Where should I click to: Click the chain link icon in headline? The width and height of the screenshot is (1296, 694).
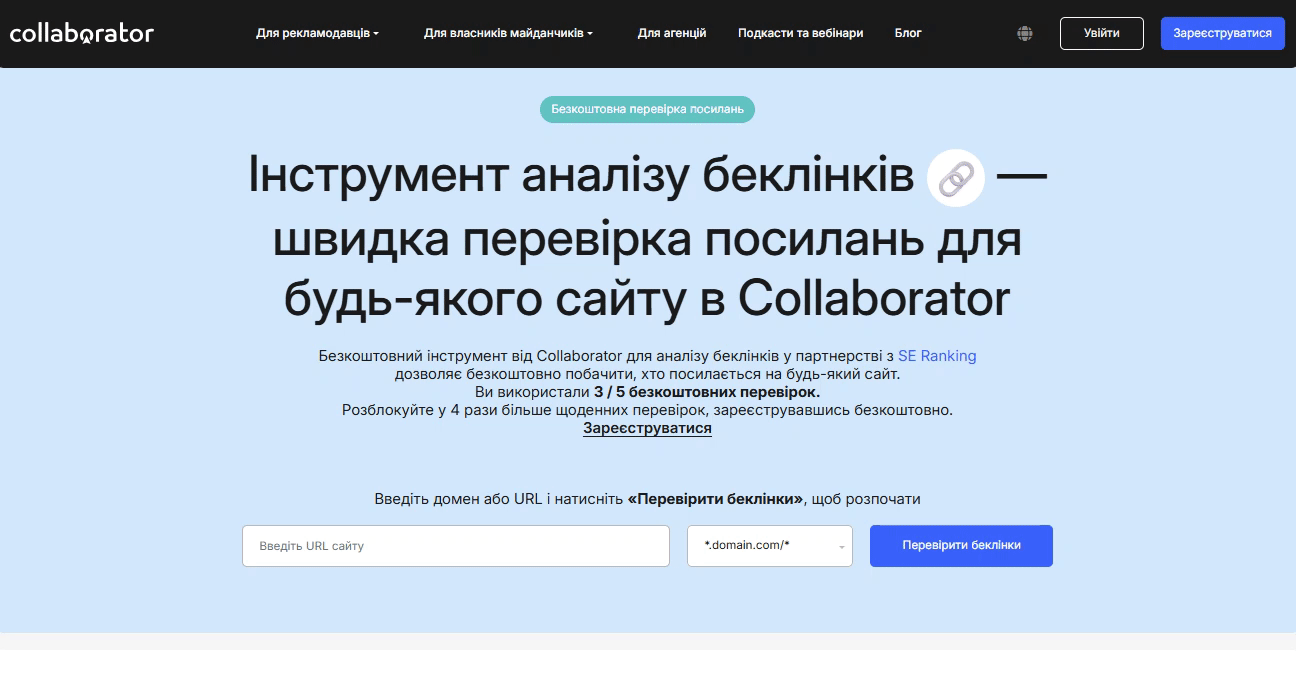(956, 179)
